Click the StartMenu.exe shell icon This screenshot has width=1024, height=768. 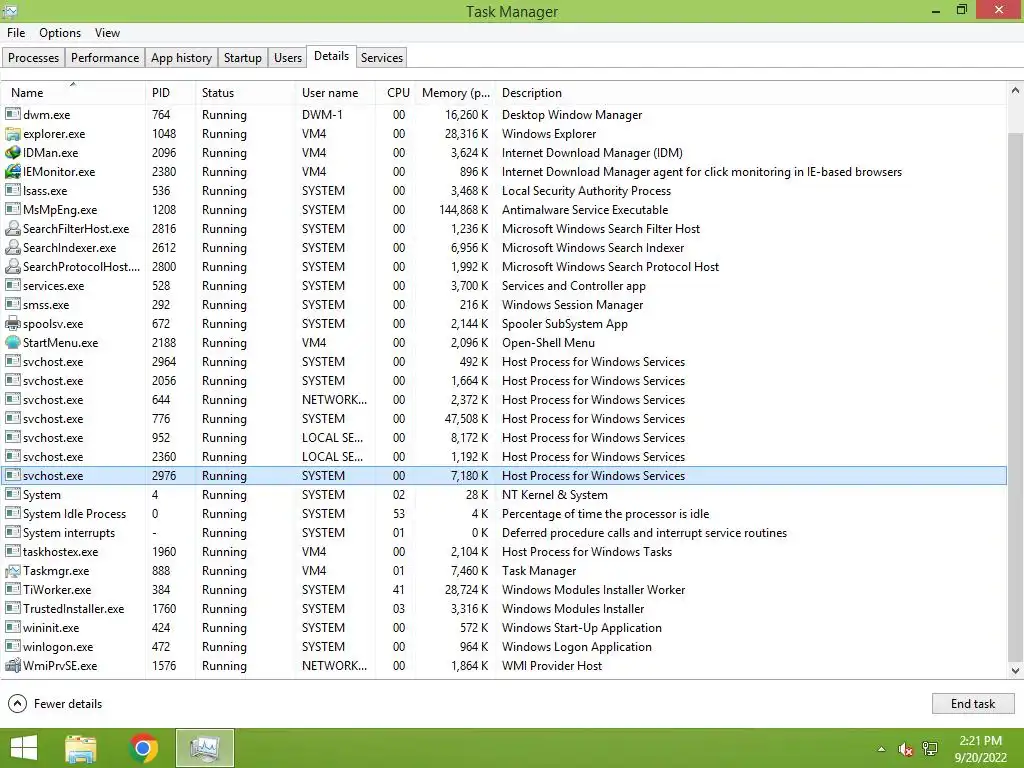(x=12, y=342)
